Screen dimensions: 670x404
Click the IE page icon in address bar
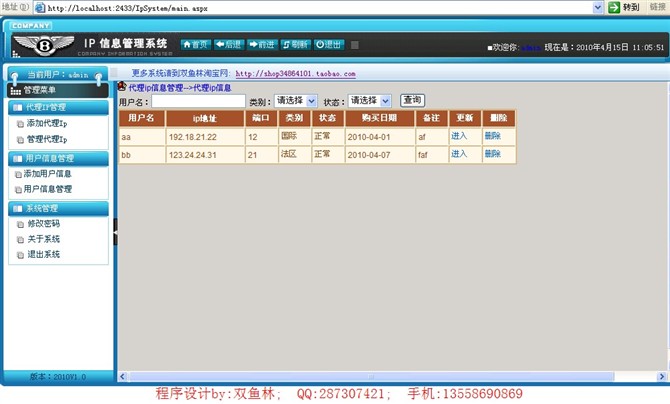click(40, 8)
